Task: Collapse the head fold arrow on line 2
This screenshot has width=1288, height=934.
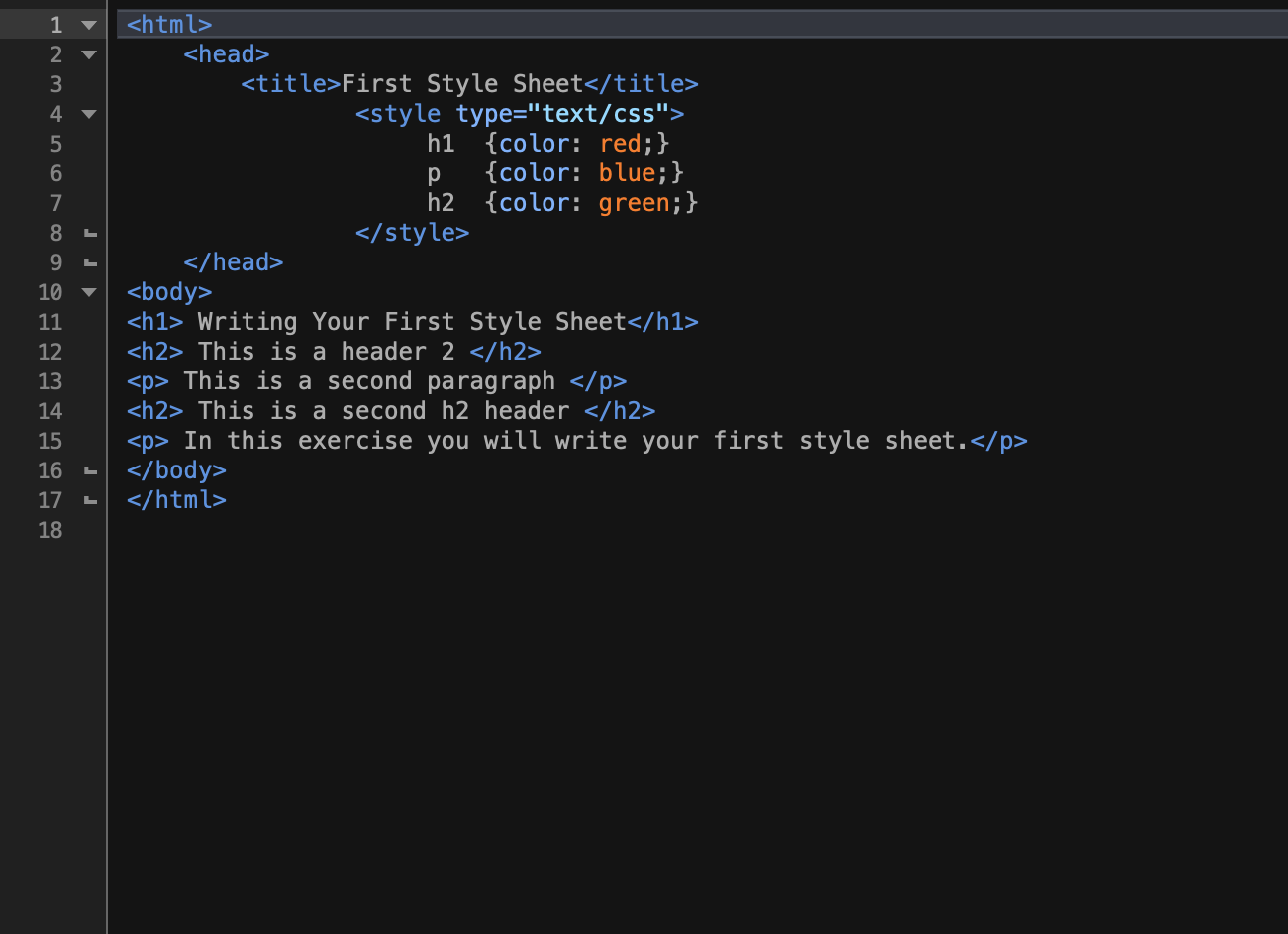Action: [x=89, y=54]
